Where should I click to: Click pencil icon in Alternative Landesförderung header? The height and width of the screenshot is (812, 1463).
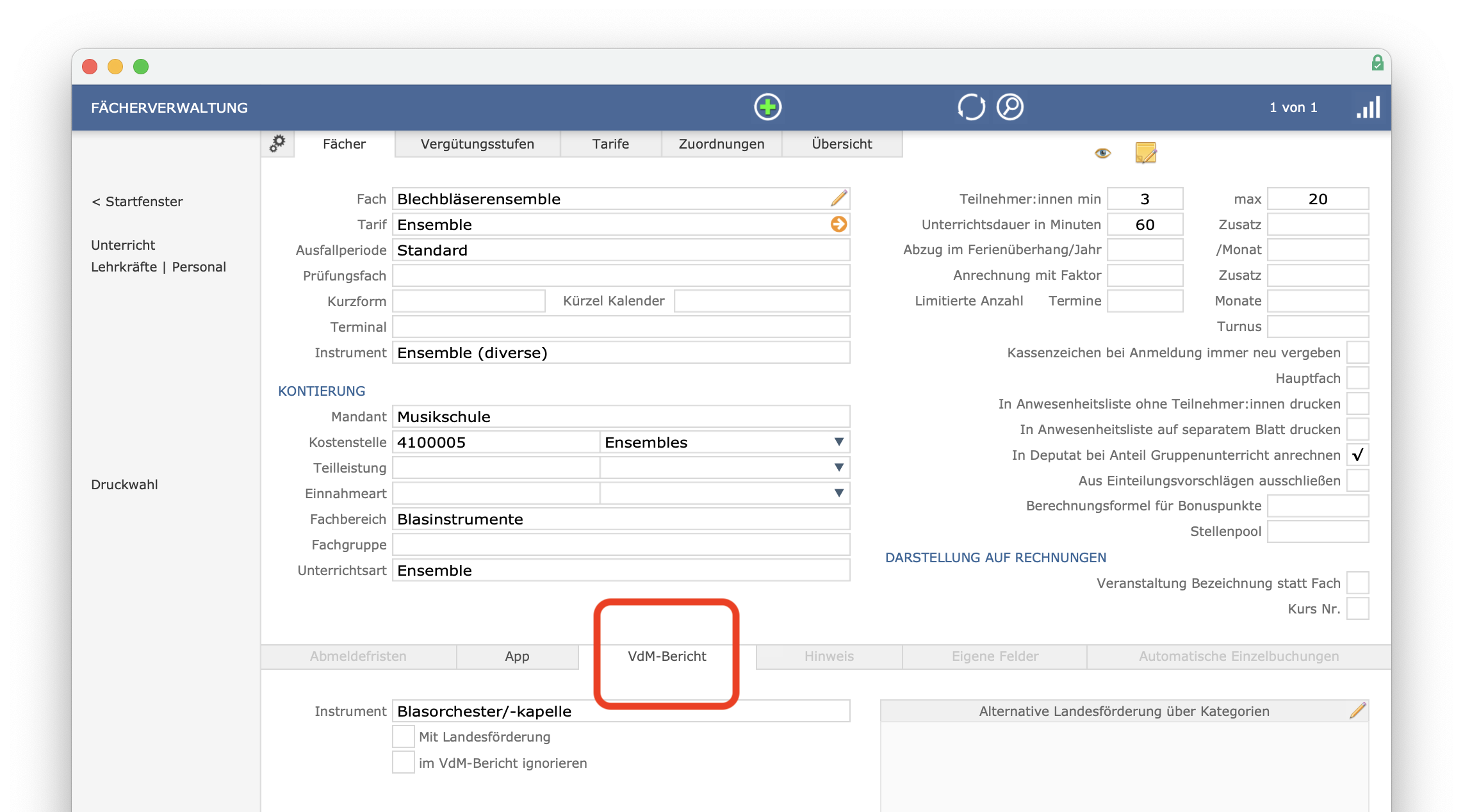1357,710
